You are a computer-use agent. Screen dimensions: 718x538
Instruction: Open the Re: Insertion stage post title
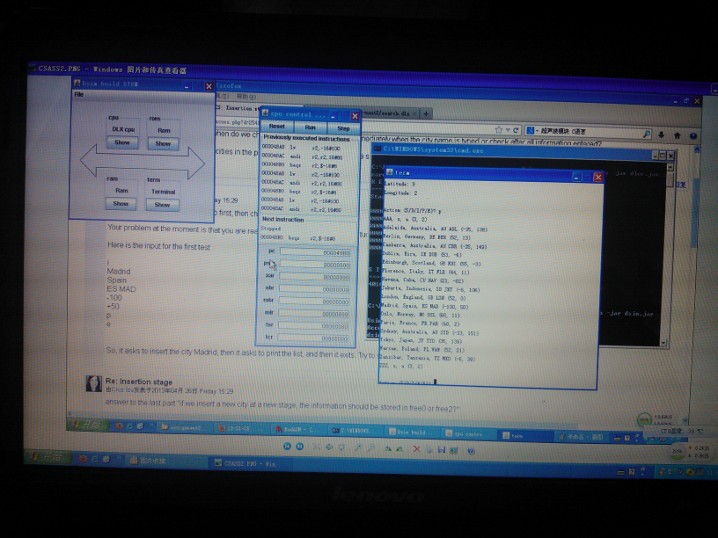coord(139,381)
